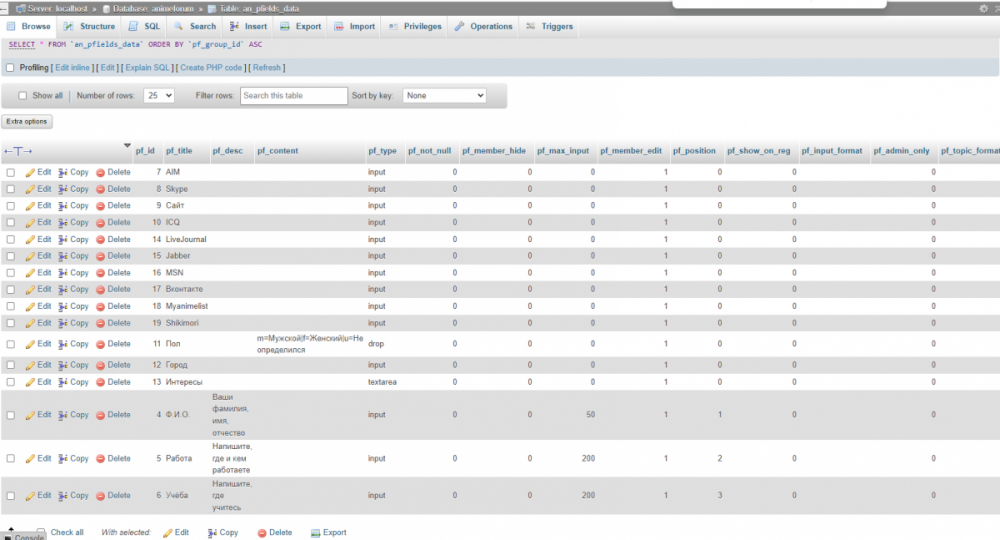Click the Copy icon in the Shikimori row
1000x540 pixels.
point(63,323)
